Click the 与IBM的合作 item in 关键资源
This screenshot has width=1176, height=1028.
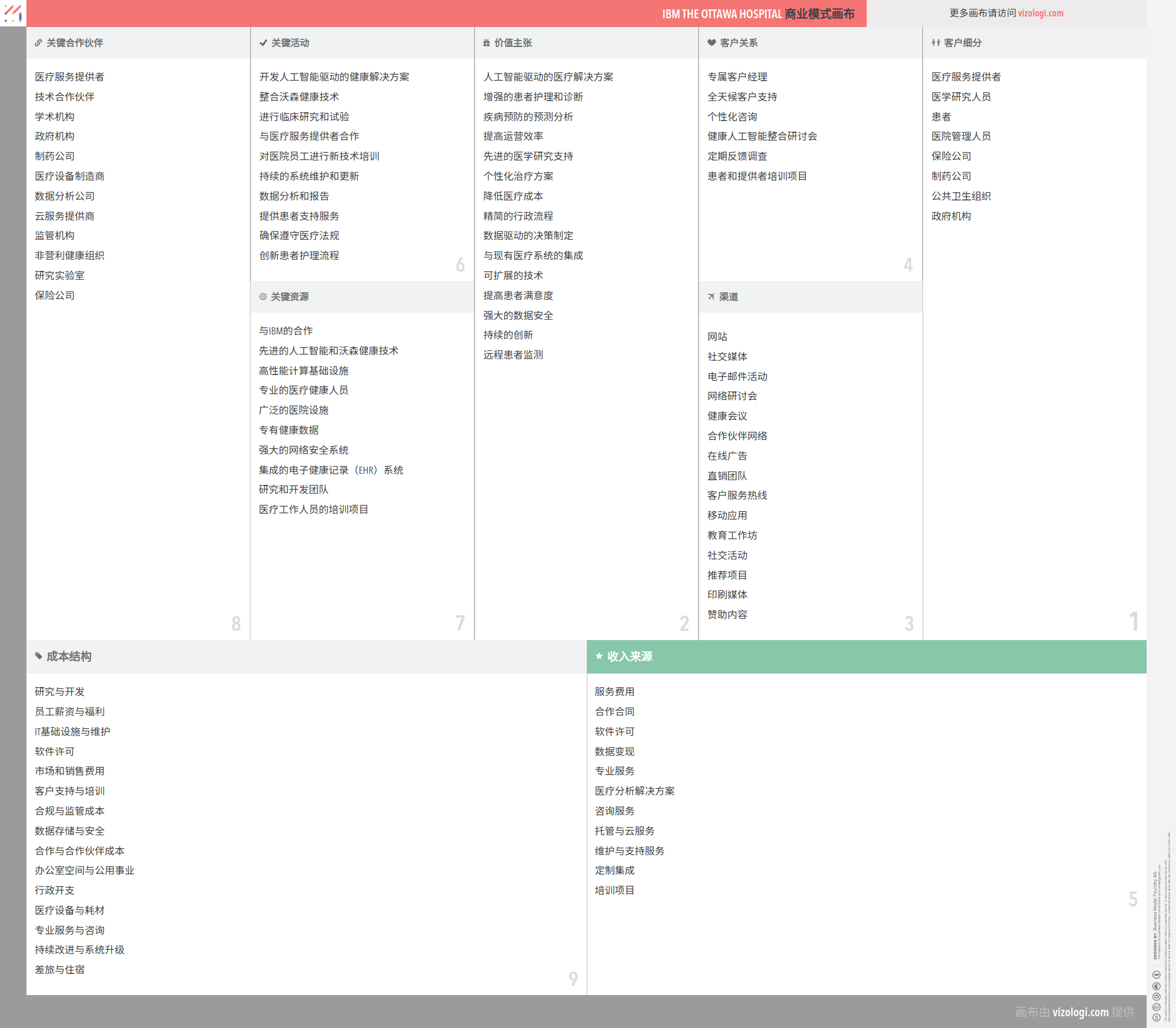(x=286, y=331)
